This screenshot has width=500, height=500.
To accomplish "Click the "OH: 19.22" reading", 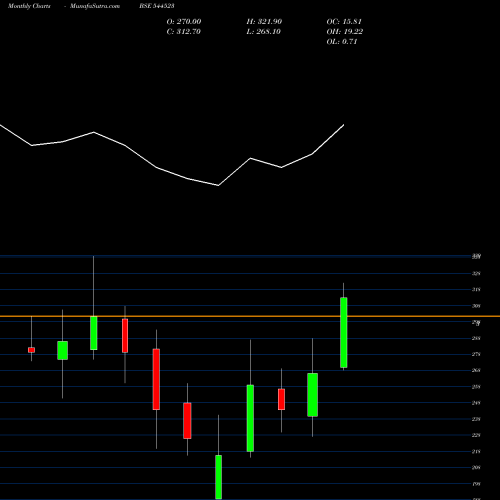I will coord(345,31).
